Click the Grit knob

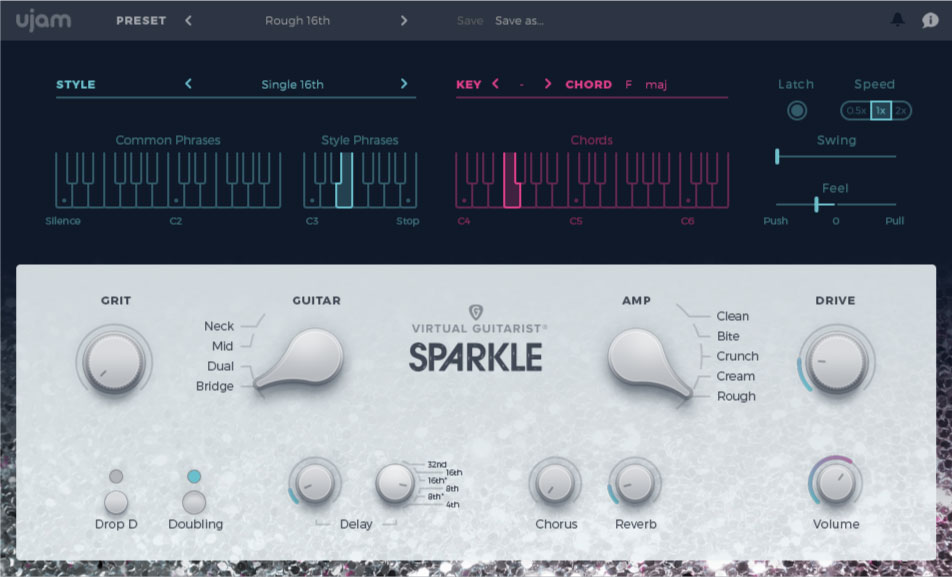click(114, 362)
